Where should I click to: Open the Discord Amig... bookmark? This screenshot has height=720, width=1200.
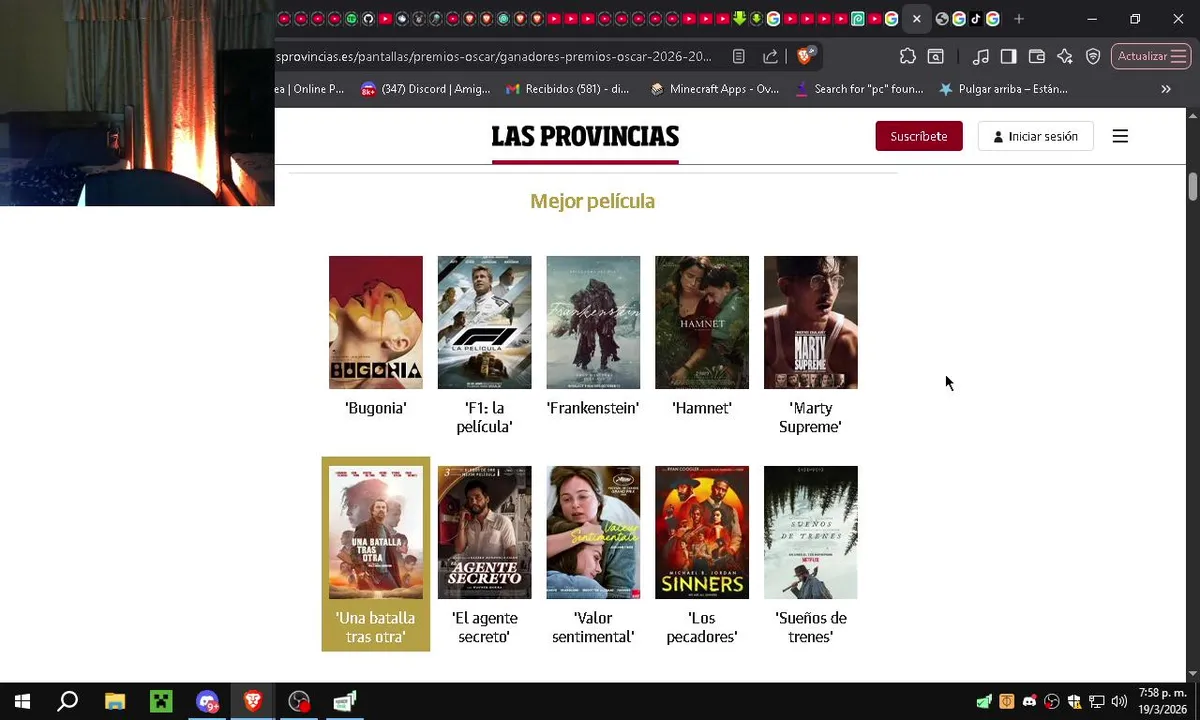(425, 89)
